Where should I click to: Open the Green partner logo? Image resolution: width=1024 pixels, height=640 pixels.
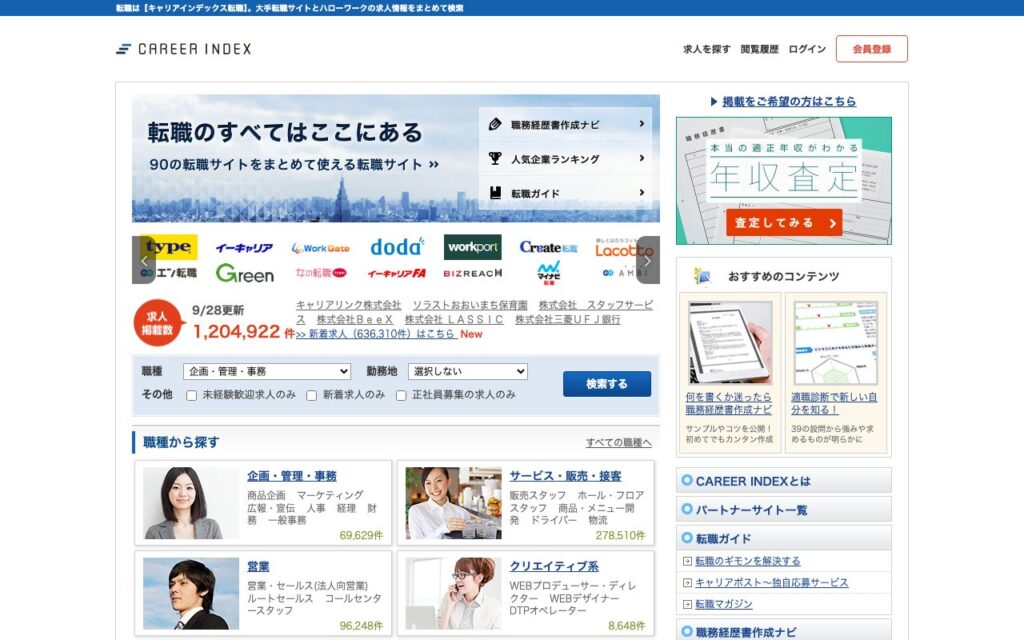(x=245, y=273)
